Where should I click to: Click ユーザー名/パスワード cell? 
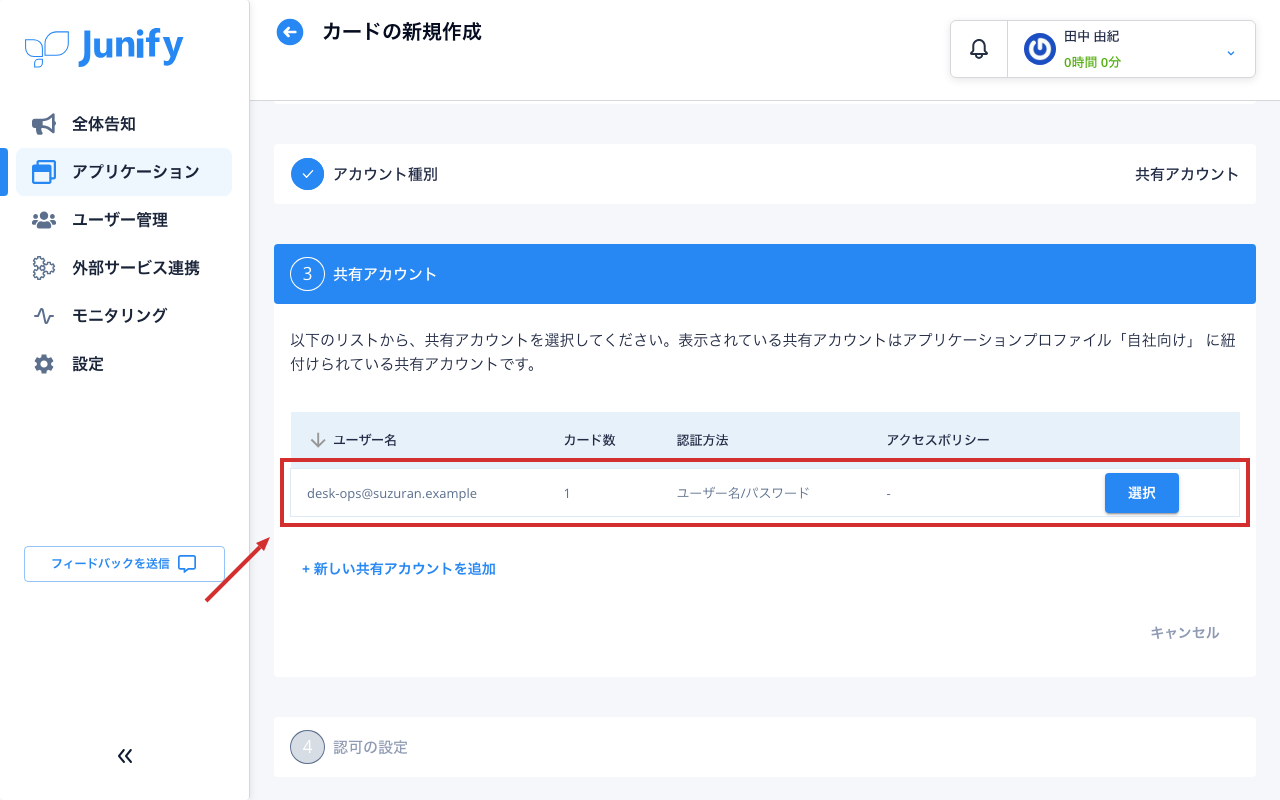[x=743, y=493]
